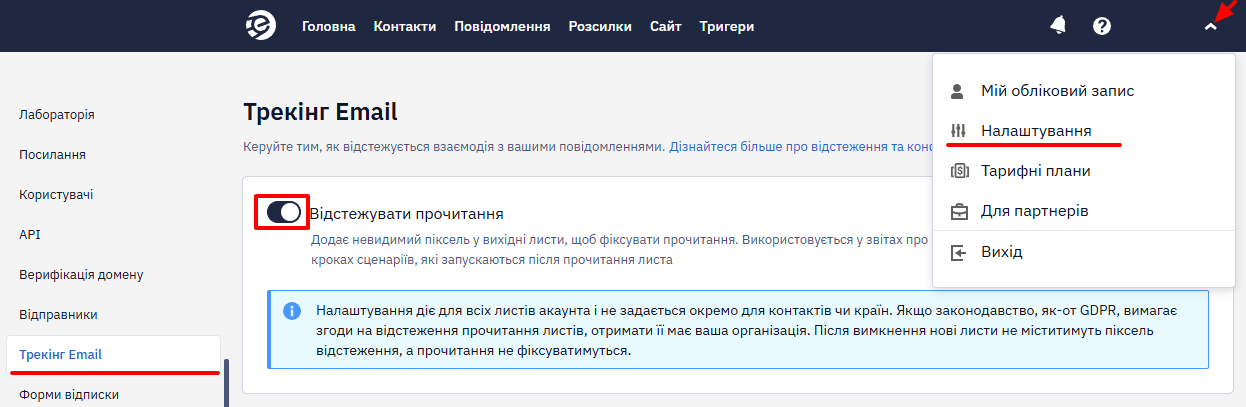Open the Контакти menu item
The width and height of the screenshot is (1246, 407).
[405, 27]
